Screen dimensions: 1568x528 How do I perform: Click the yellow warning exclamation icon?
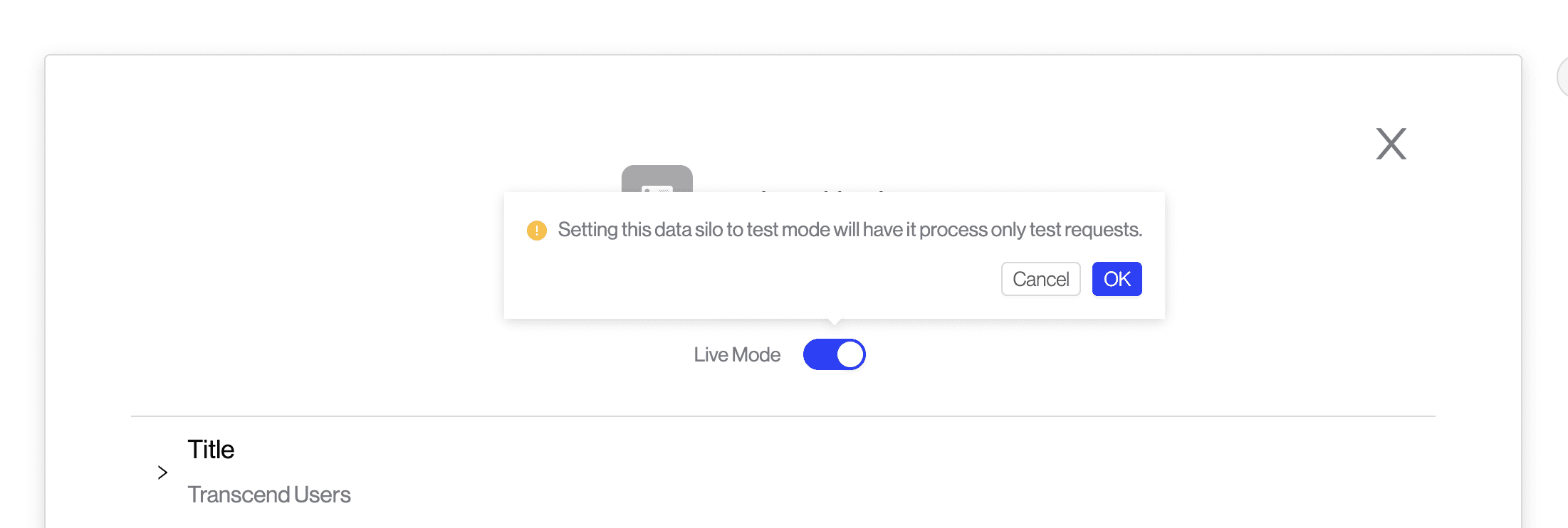click(536, 231)
